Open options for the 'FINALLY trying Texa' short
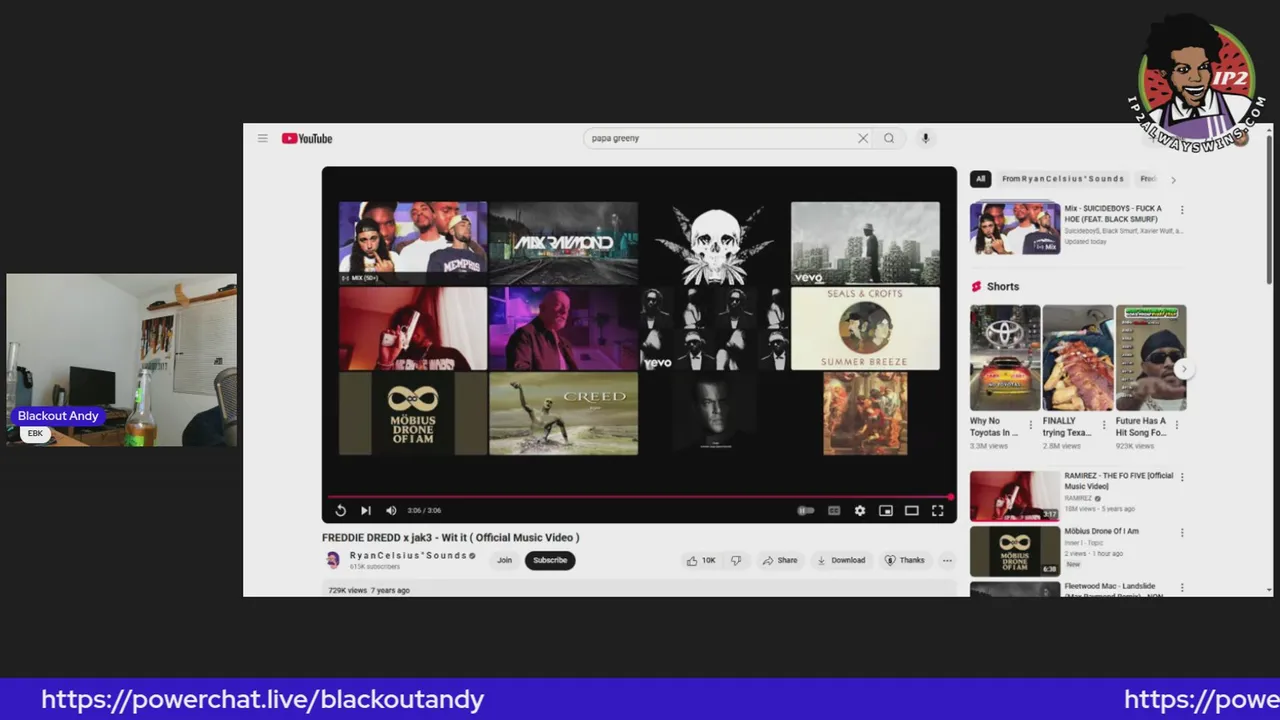Viewport: 1280px width, 720px height. [1104, 424]
